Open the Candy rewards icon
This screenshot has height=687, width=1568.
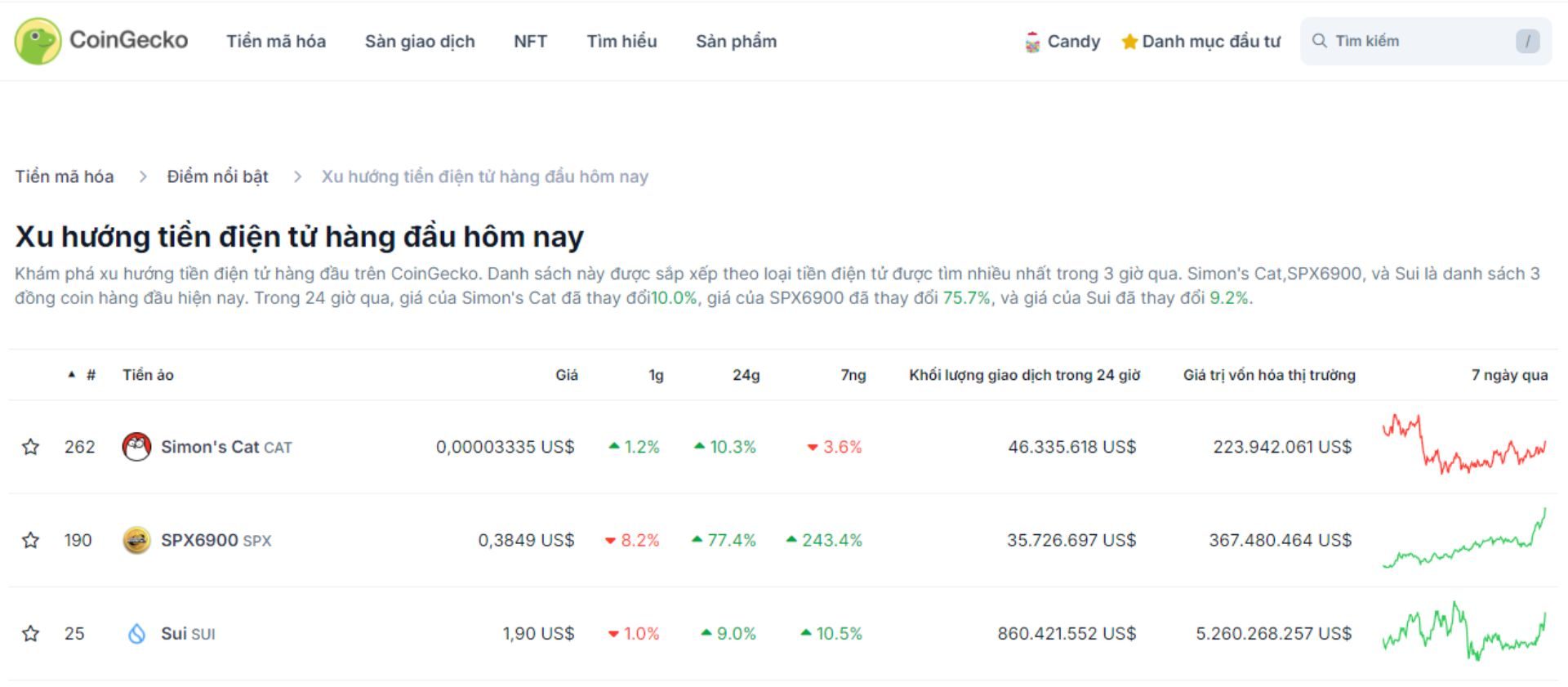point(1032,42)
